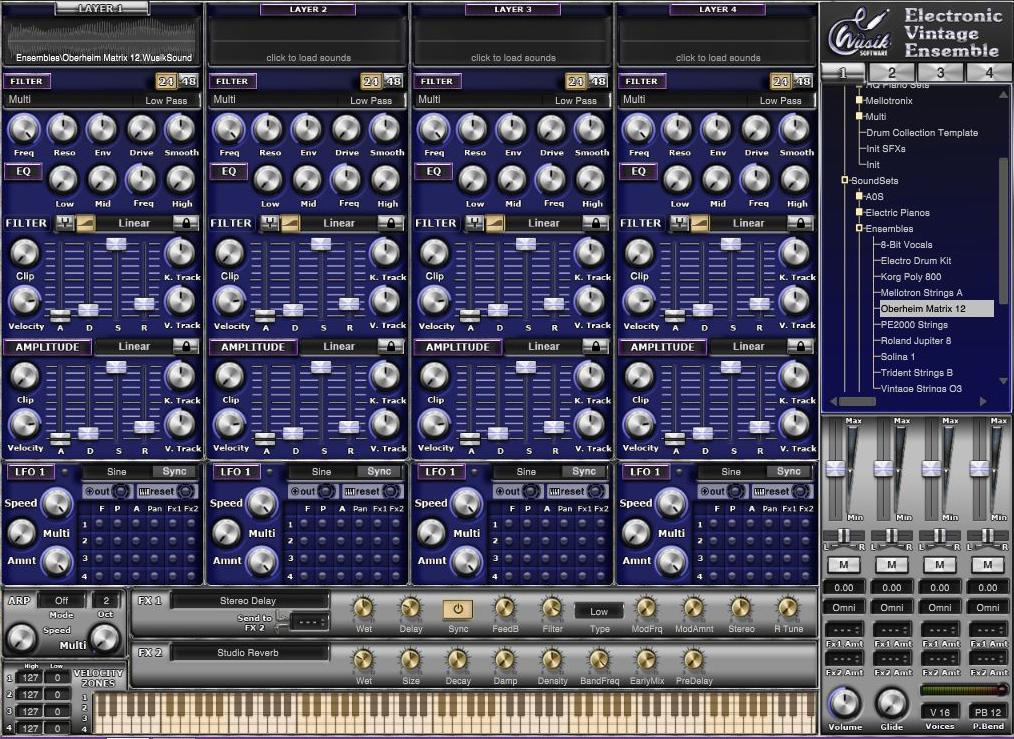Open the FX 2 Studio Reverb effect selector
The width and height of the screenshot is (1014, 739).
click(248, 652)
